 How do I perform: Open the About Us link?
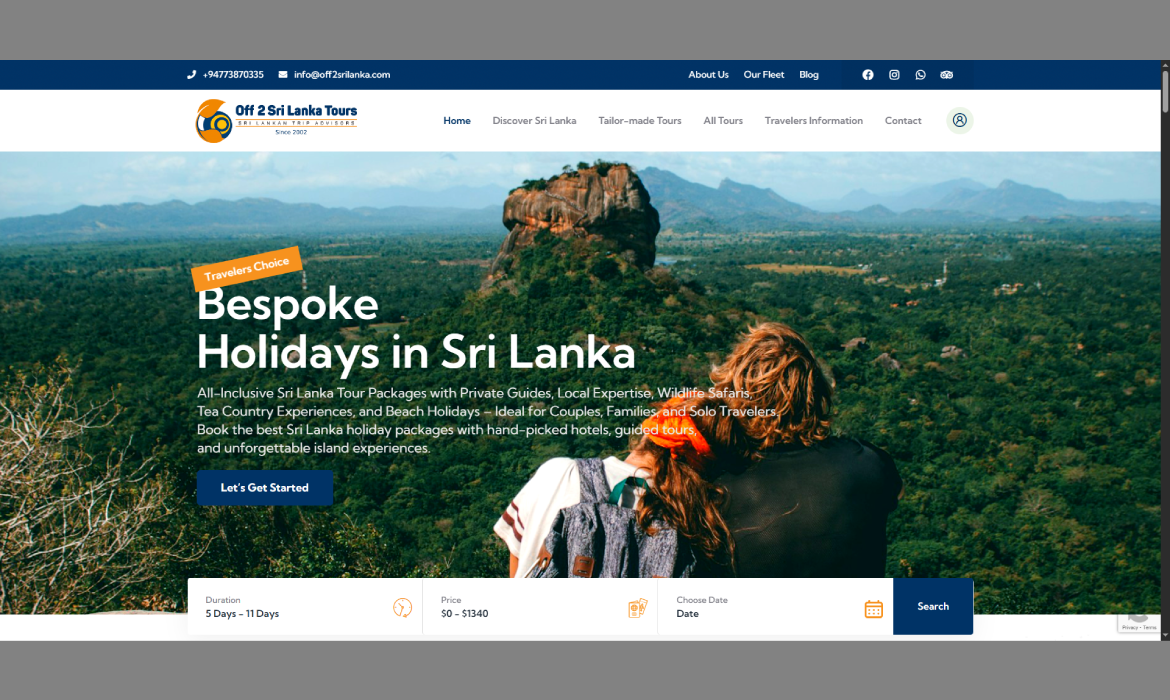tap(708, 75)
